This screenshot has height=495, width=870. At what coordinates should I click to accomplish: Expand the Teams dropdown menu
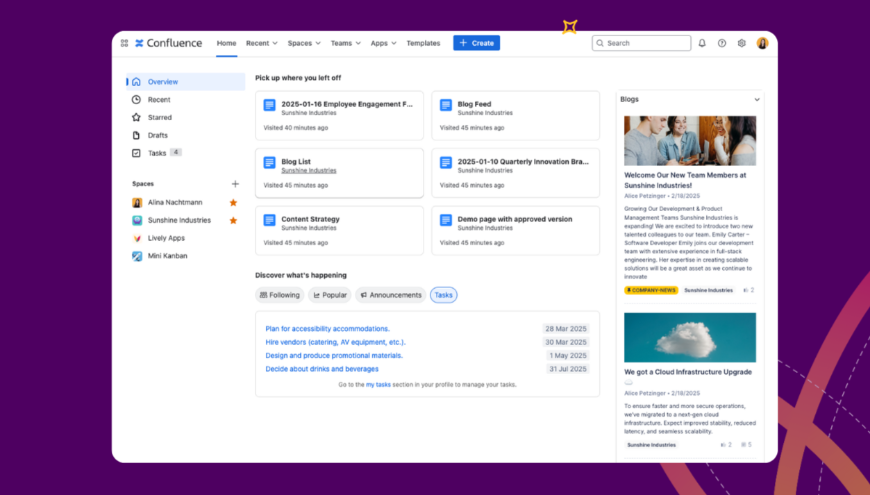(x=346, y=43)
